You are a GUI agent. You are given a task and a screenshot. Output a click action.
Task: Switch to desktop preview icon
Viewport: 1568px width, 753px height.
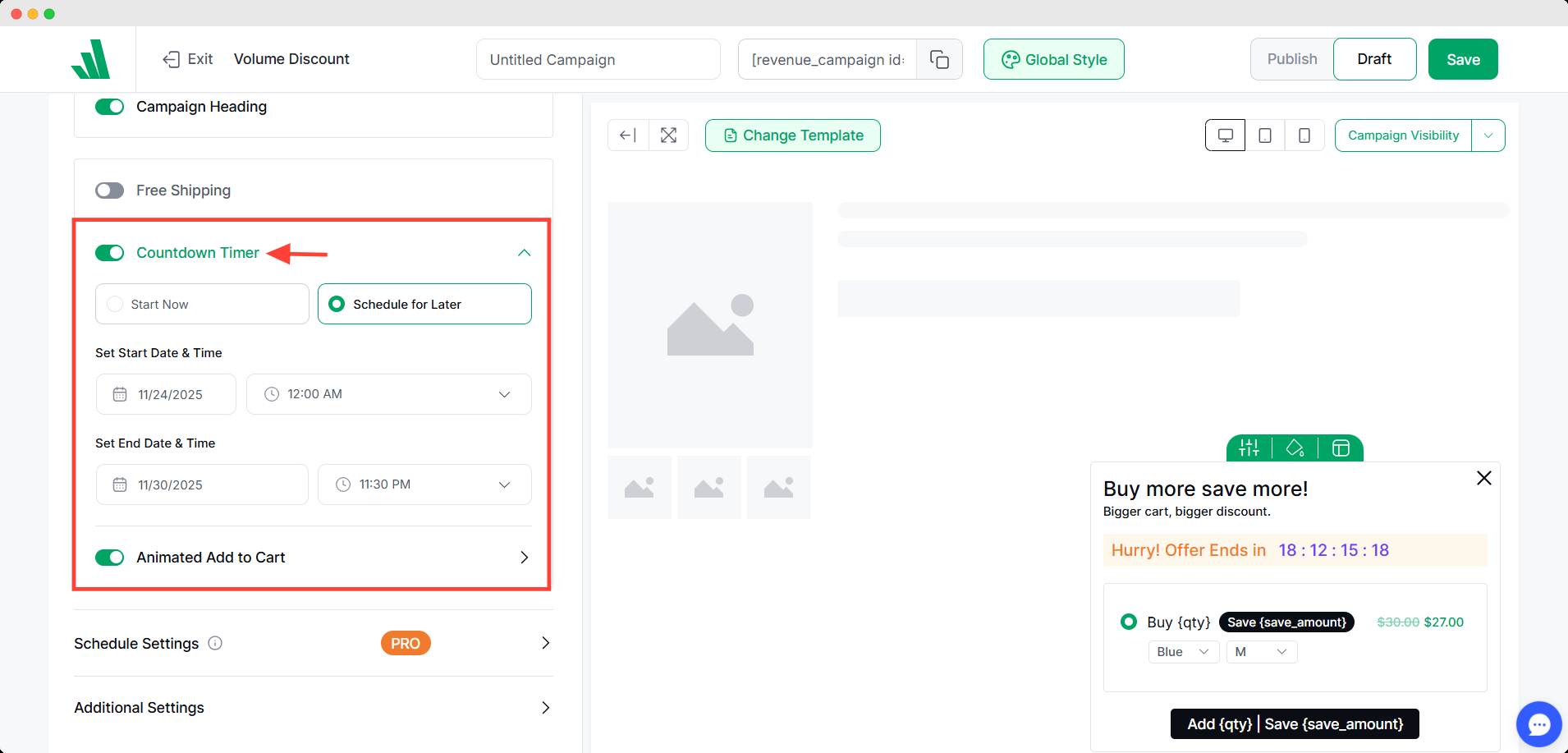[1225, 135]
